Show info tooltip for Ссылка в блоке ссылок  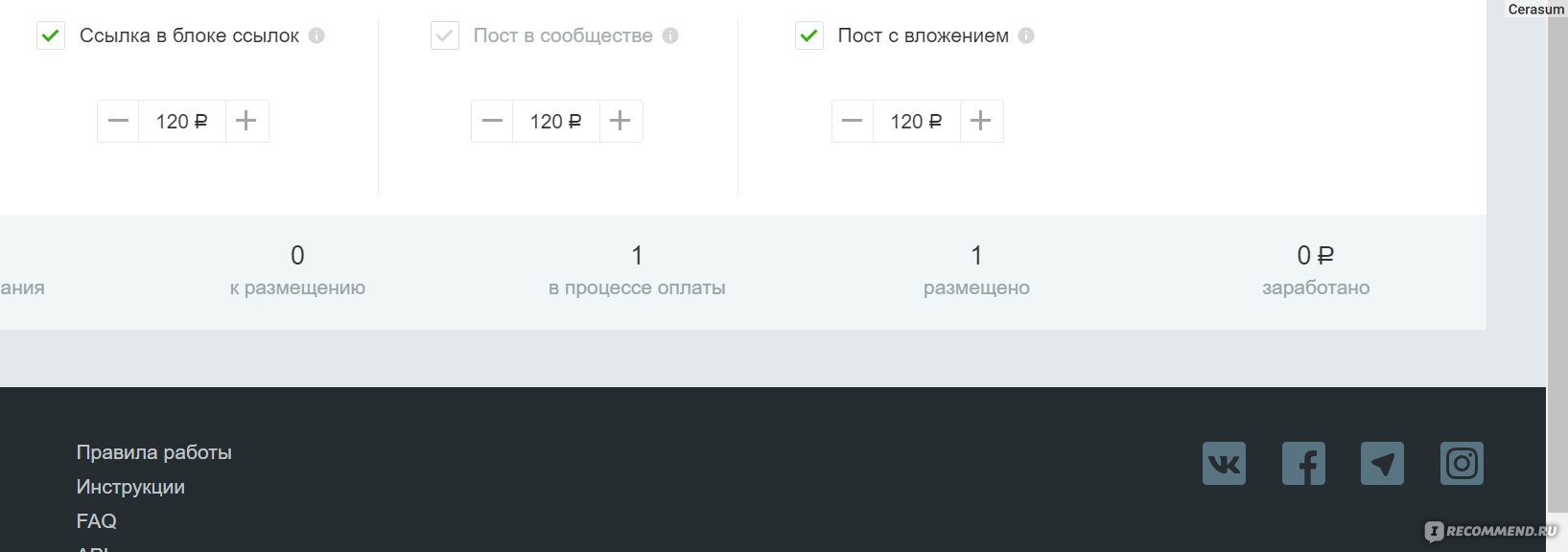point(316,35)
